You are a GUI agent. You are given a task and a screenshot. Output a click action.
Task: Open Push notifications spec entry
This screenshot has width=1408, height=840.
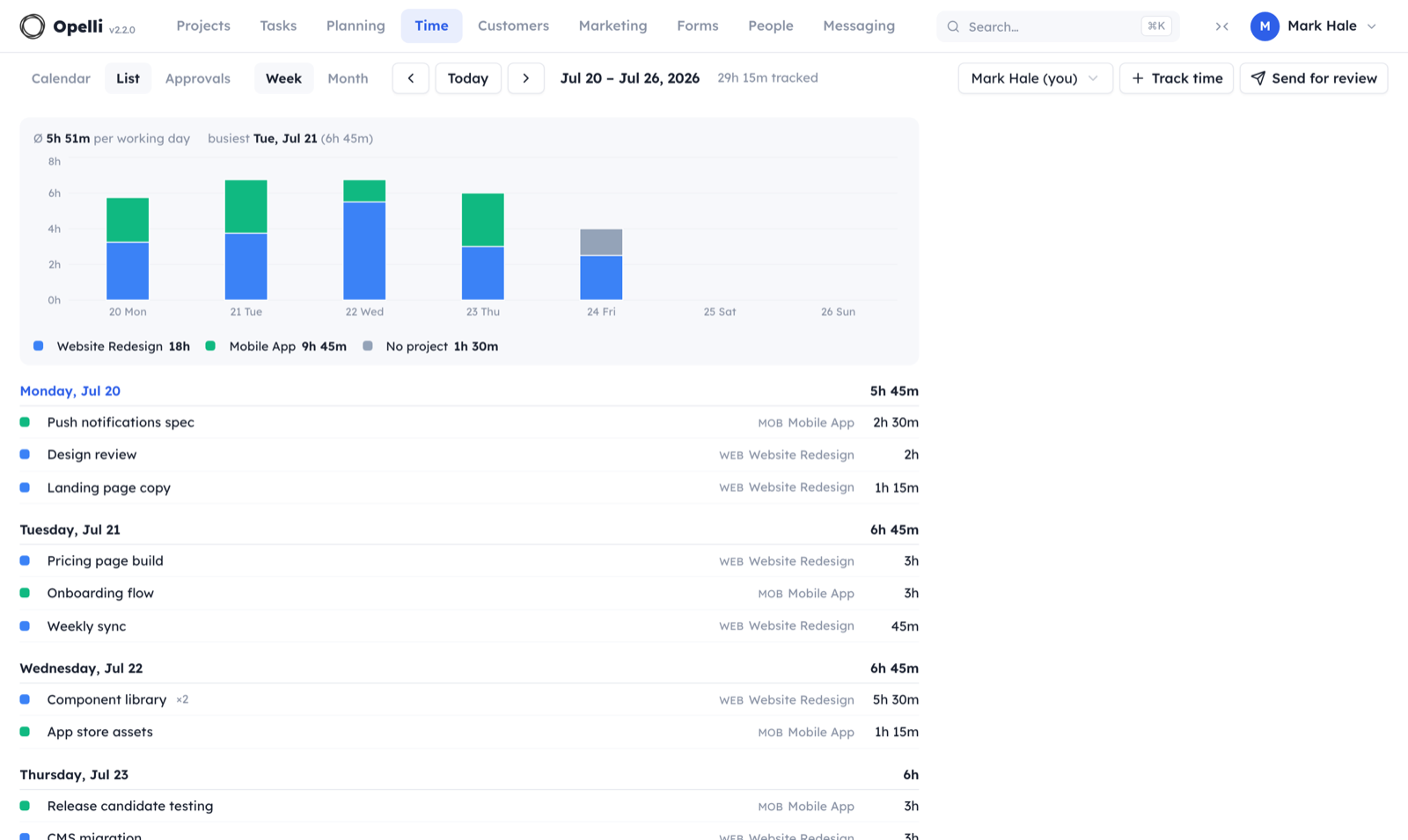coord(469,422)
